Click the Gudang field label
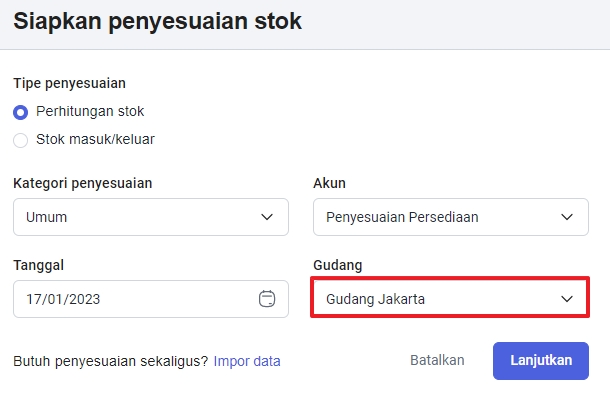Screen dimensions: 610x400 point(338,265)
